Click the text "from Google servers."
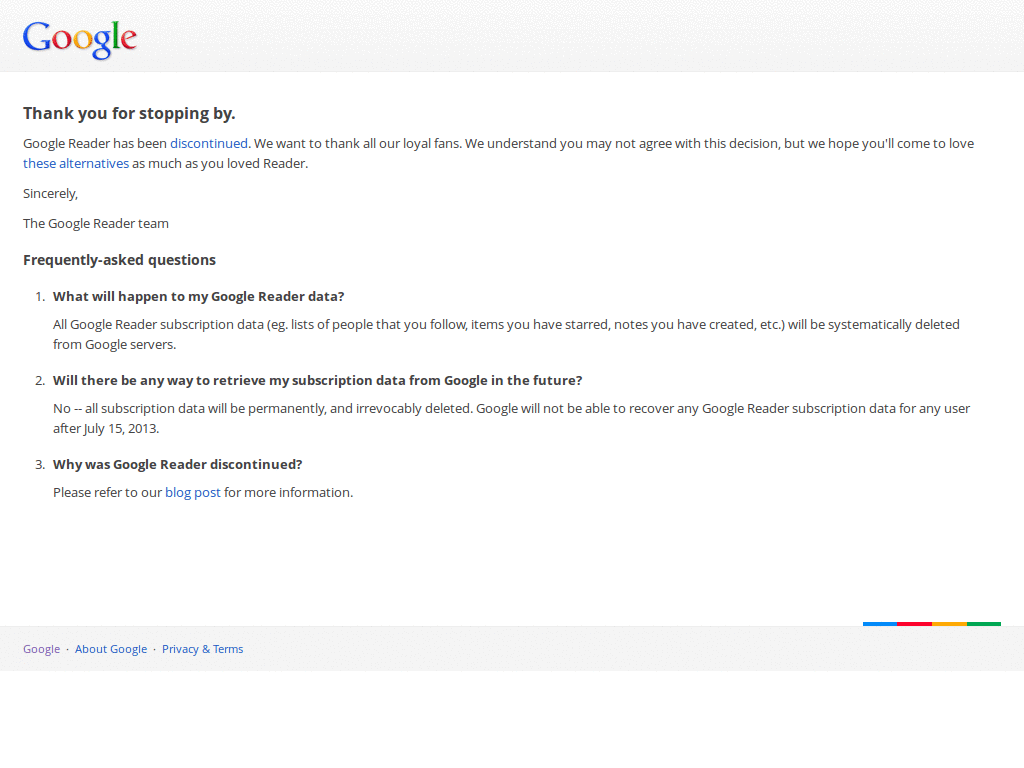The width and height of the screenshot is (1024, 768). coord(114,344)
